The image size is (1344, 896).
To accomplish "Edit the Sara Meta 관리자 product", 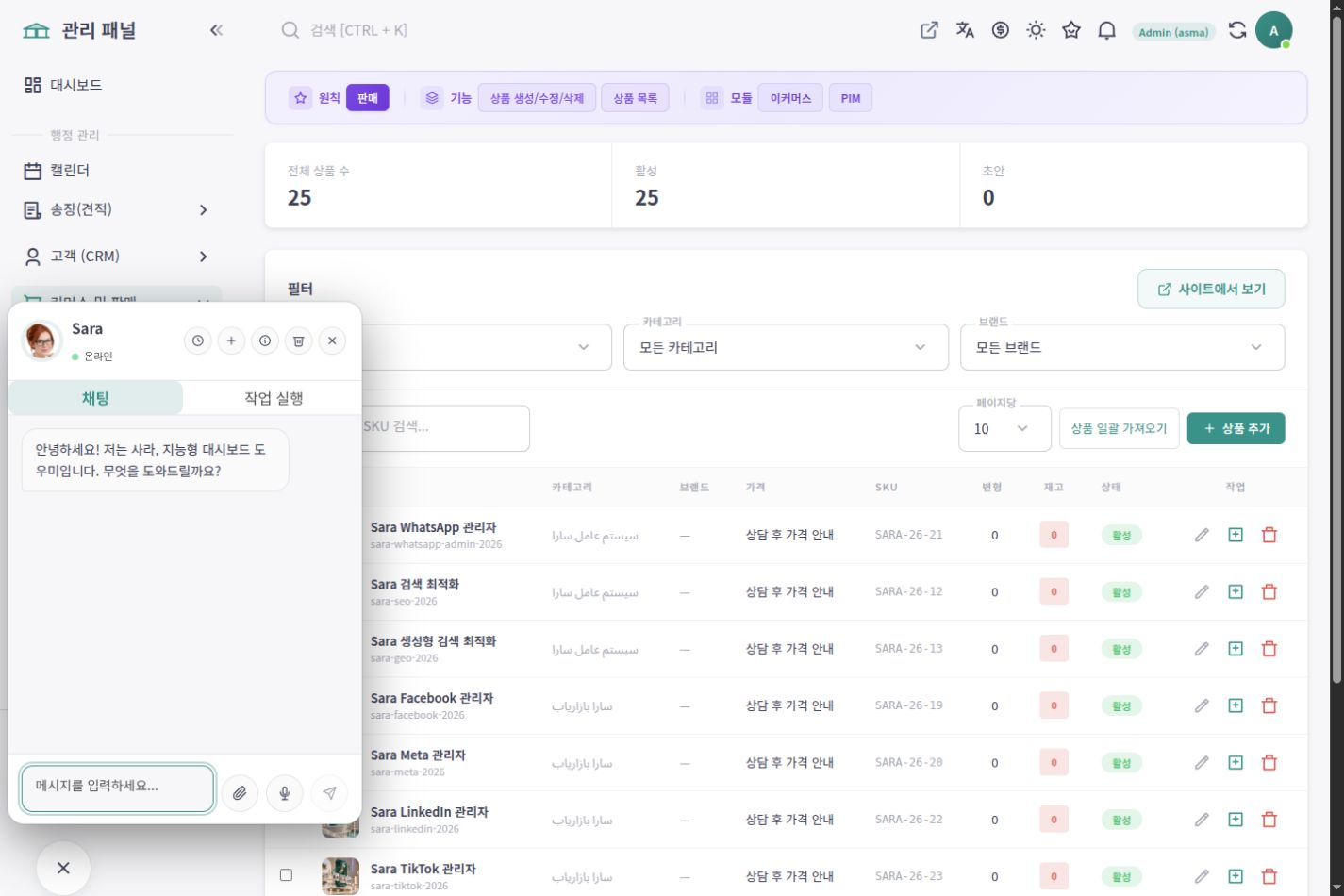I will [1202, 762].
